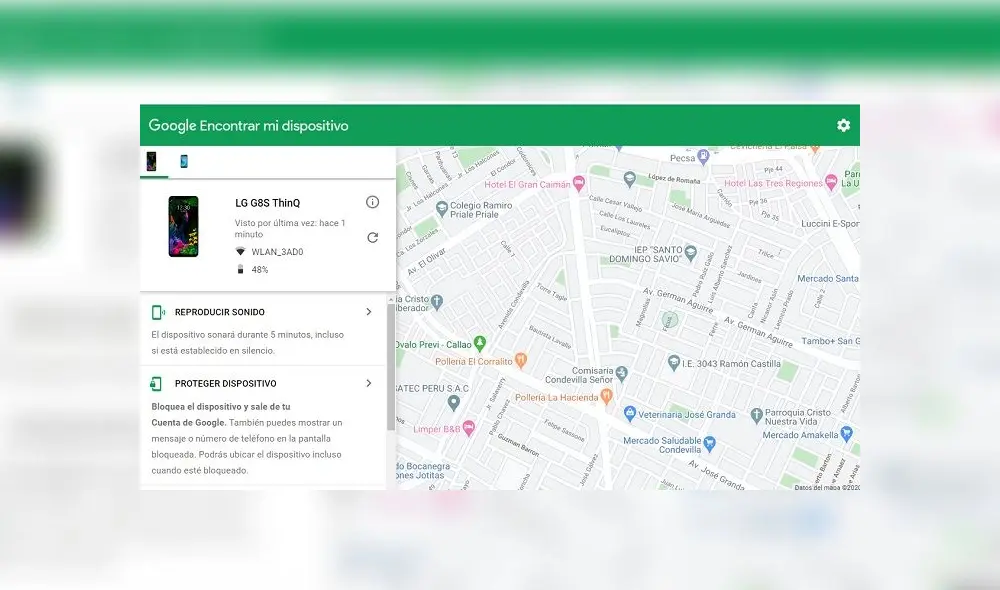Switch to the LG G8S ThinQ device tab
This screenshot has height=590, width=1000.
(152, 160)
